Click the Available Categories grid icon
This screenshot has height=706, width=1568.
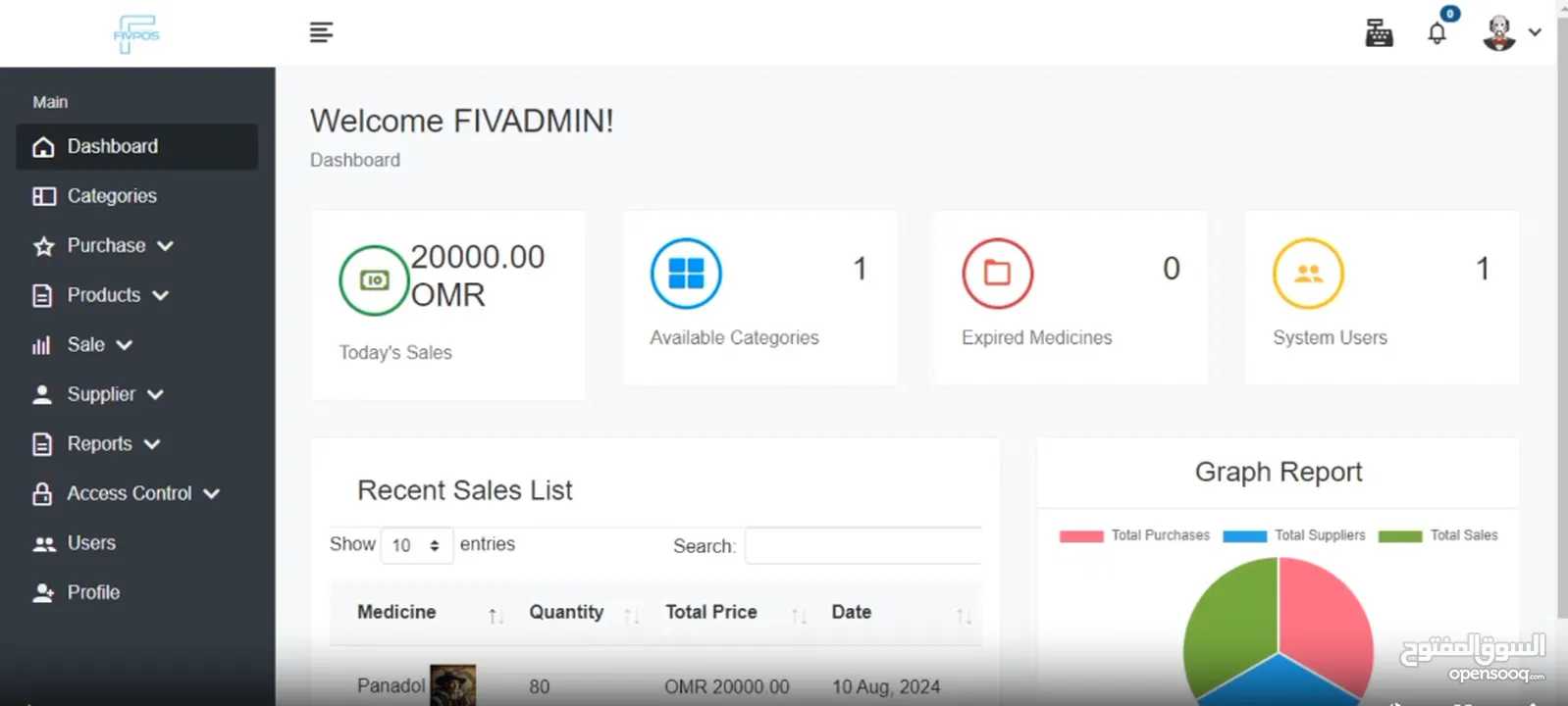[x=686, y=273]
